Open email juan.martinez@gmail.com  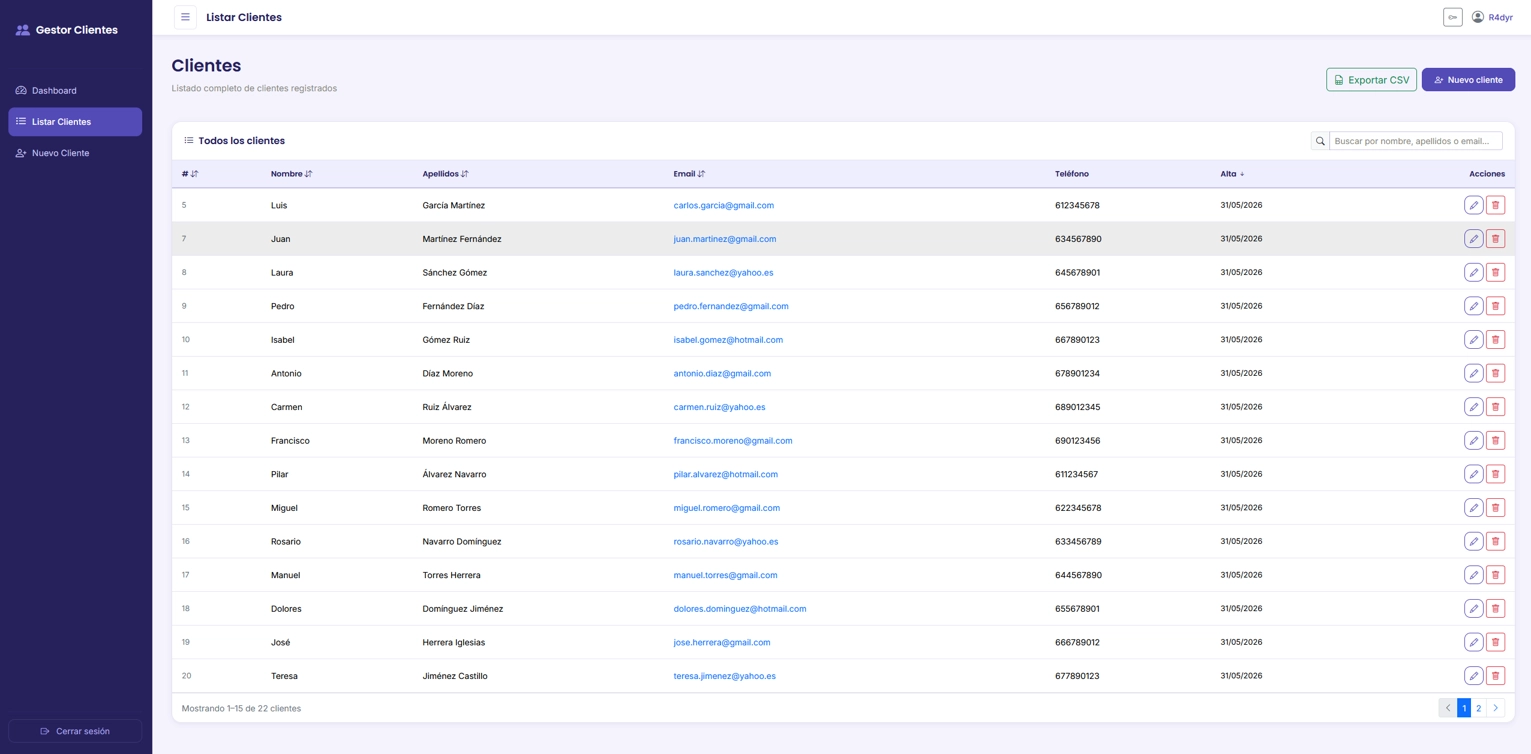[725, 239]
